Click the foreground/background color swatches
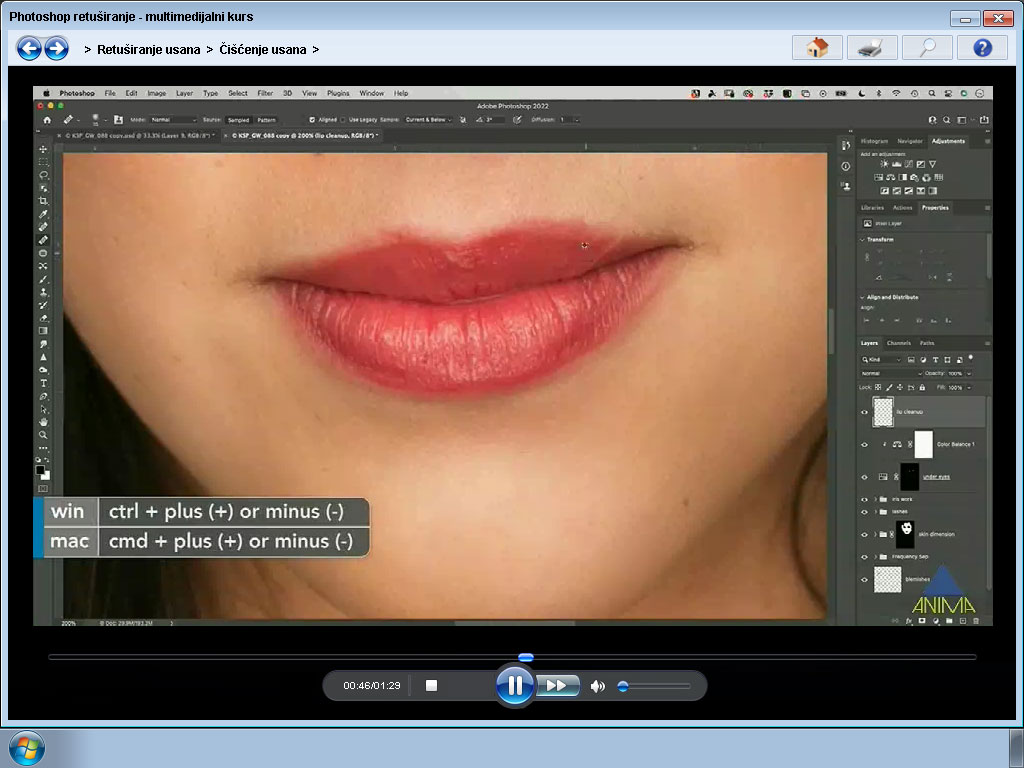 (x=42, y=472)
